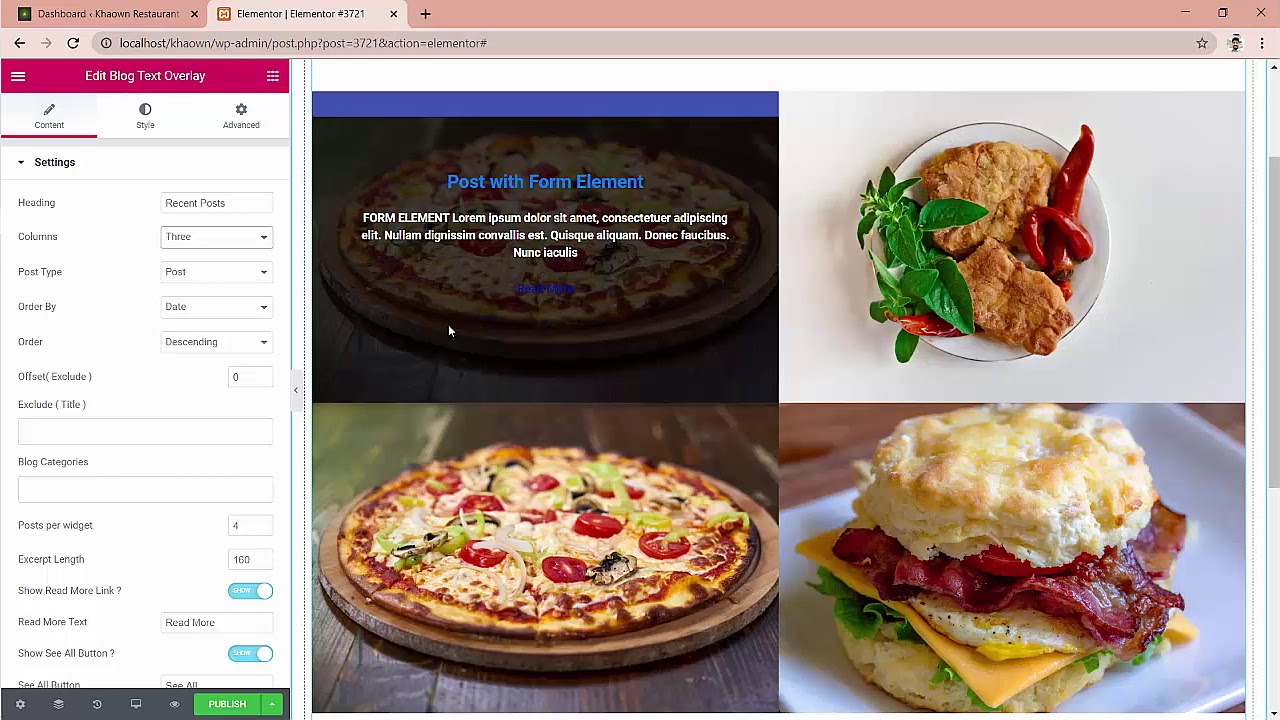The width and height of the screenshot is (1280, 720).
Task: Open a new browser tab
Action: 425,14
